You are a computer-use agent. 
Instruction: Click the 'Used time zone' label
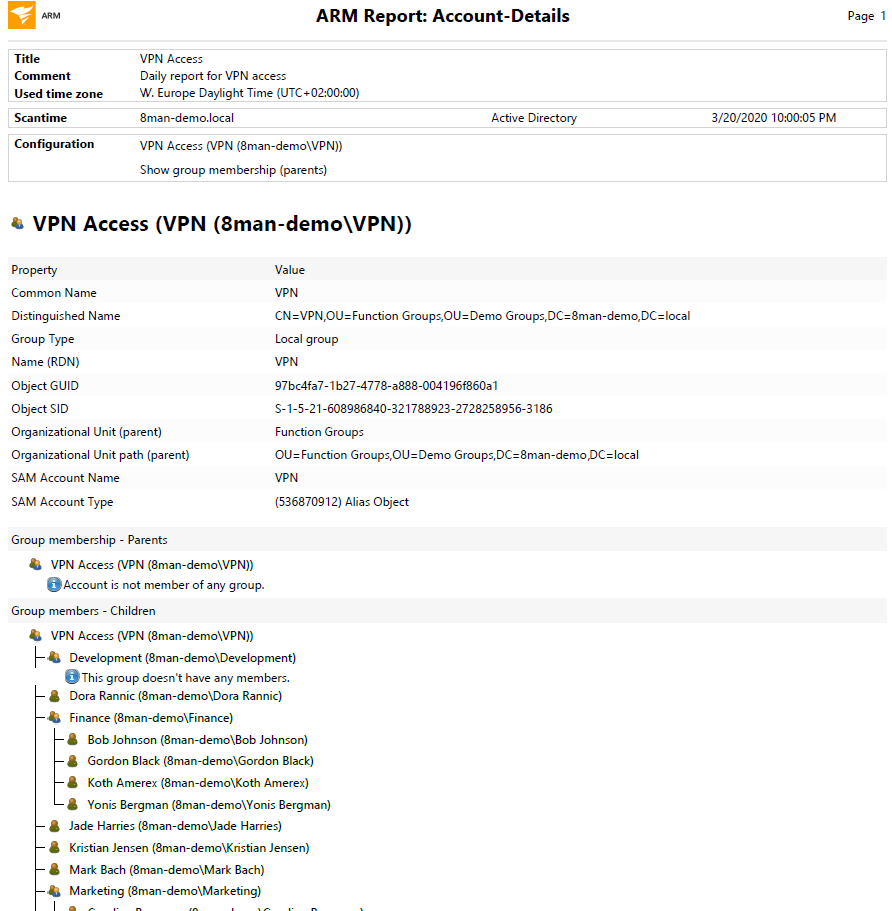click(x=59, y=94)
